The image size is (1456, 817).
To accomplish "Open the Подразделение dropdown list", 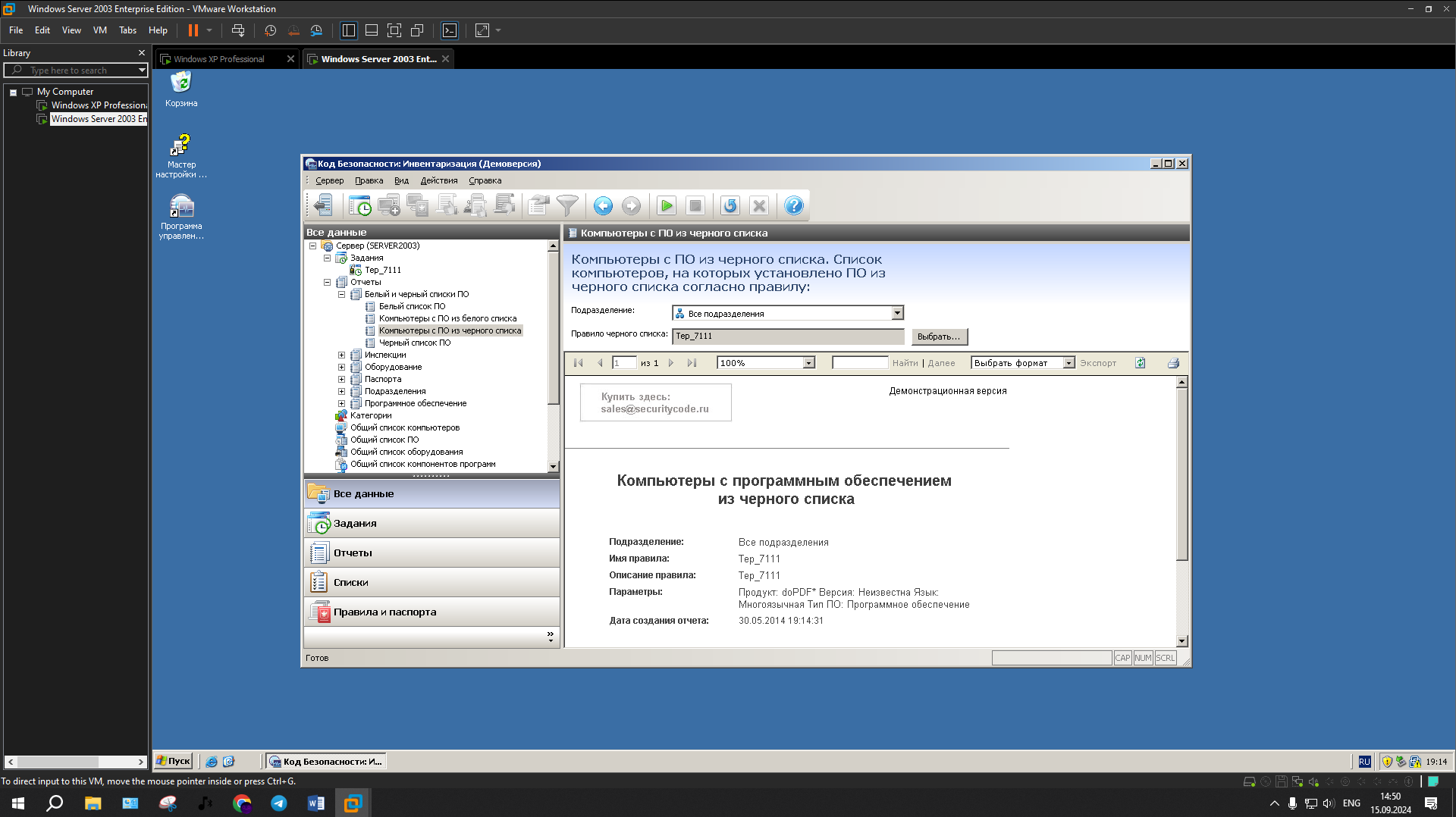I will (897, 313).
